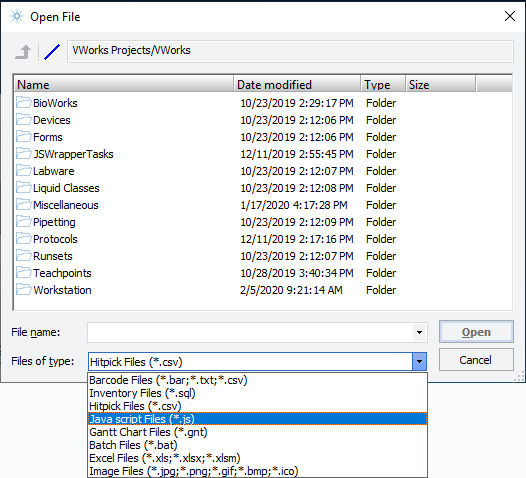This screenshot has width=526, height=478.
Task: Select Gantt Chart Files (*.gnt) option
Action: (257, 432)
